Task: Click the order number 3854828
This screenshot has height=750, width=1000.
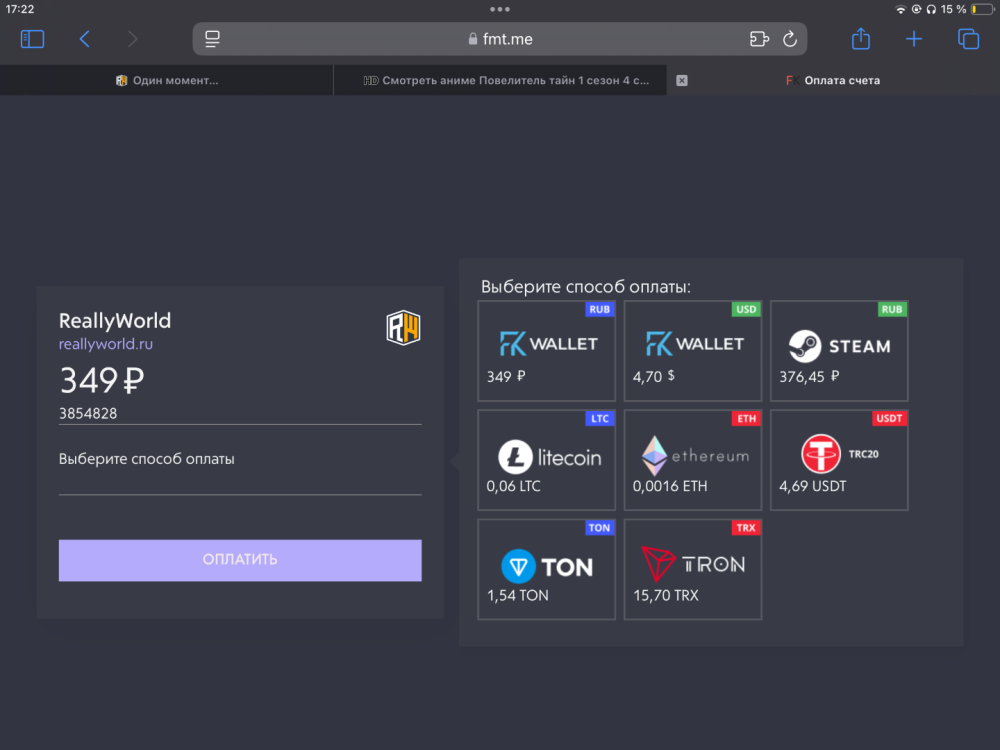Action: (88, 413)
